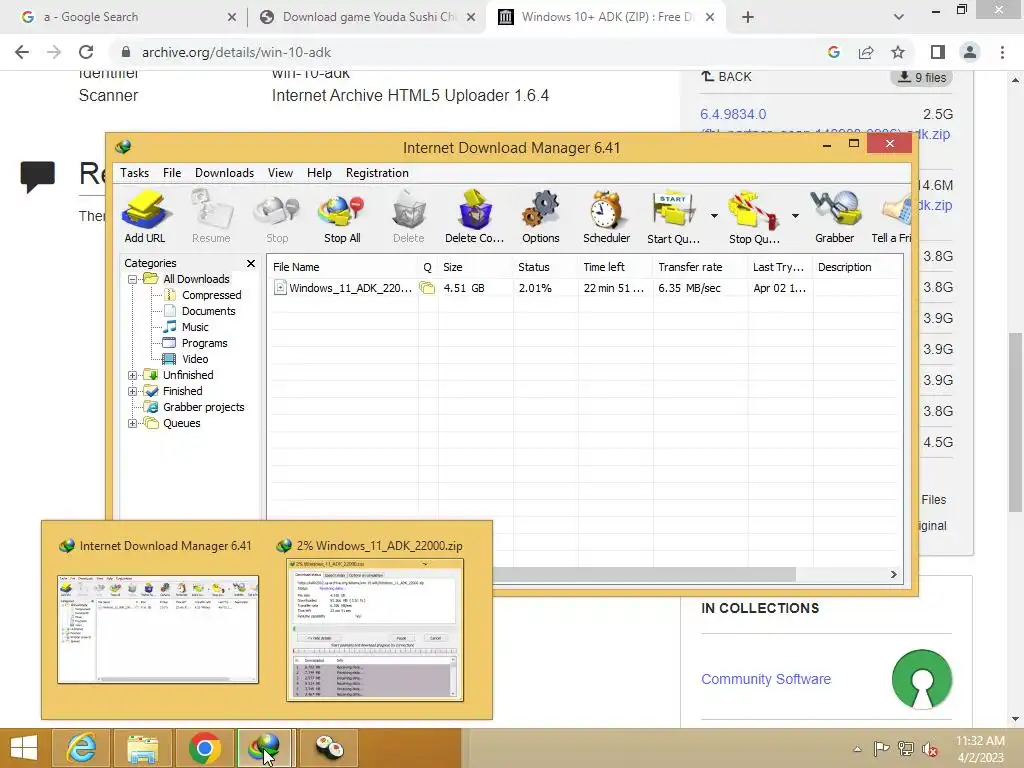Show hidden system tray icons arrow
Image resolution: width=1024 pixels, height=768 pixels.
coord(857,749)
